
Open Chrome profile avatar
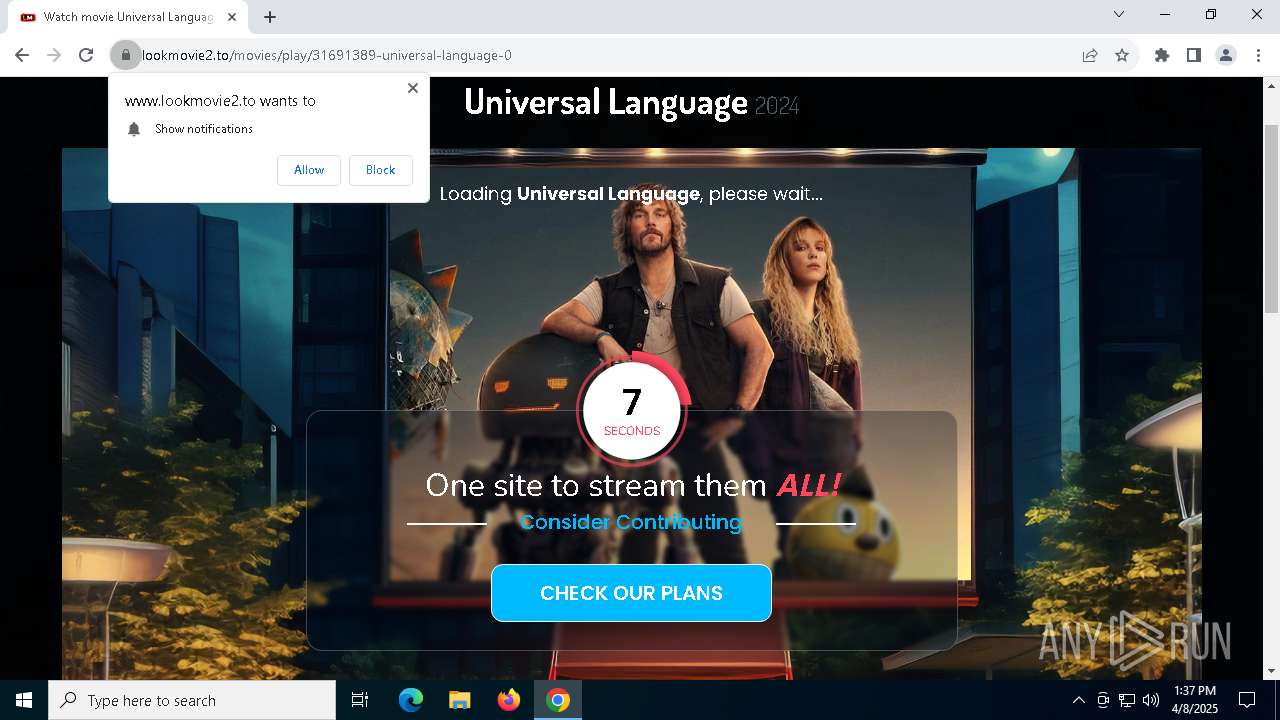tap(1226, 55)
